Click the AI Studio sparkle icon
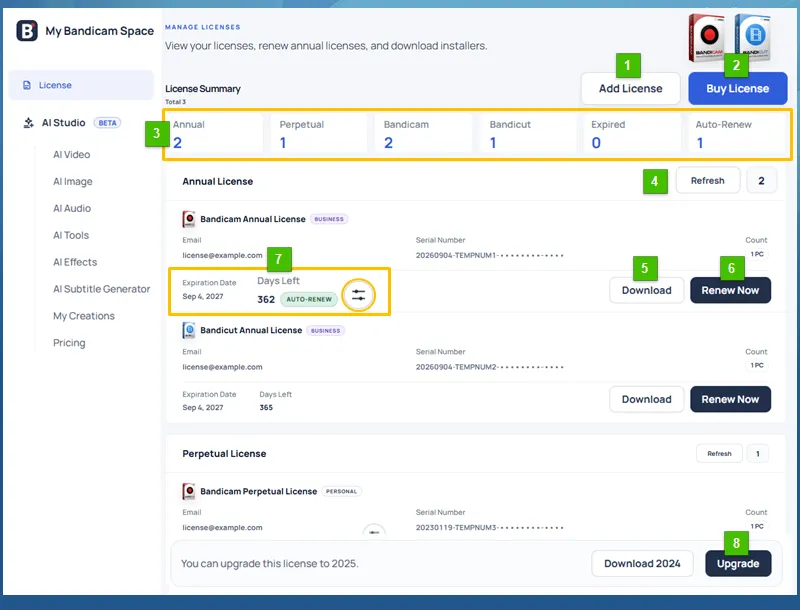800x610 pixels. click(x=29, y=123)
